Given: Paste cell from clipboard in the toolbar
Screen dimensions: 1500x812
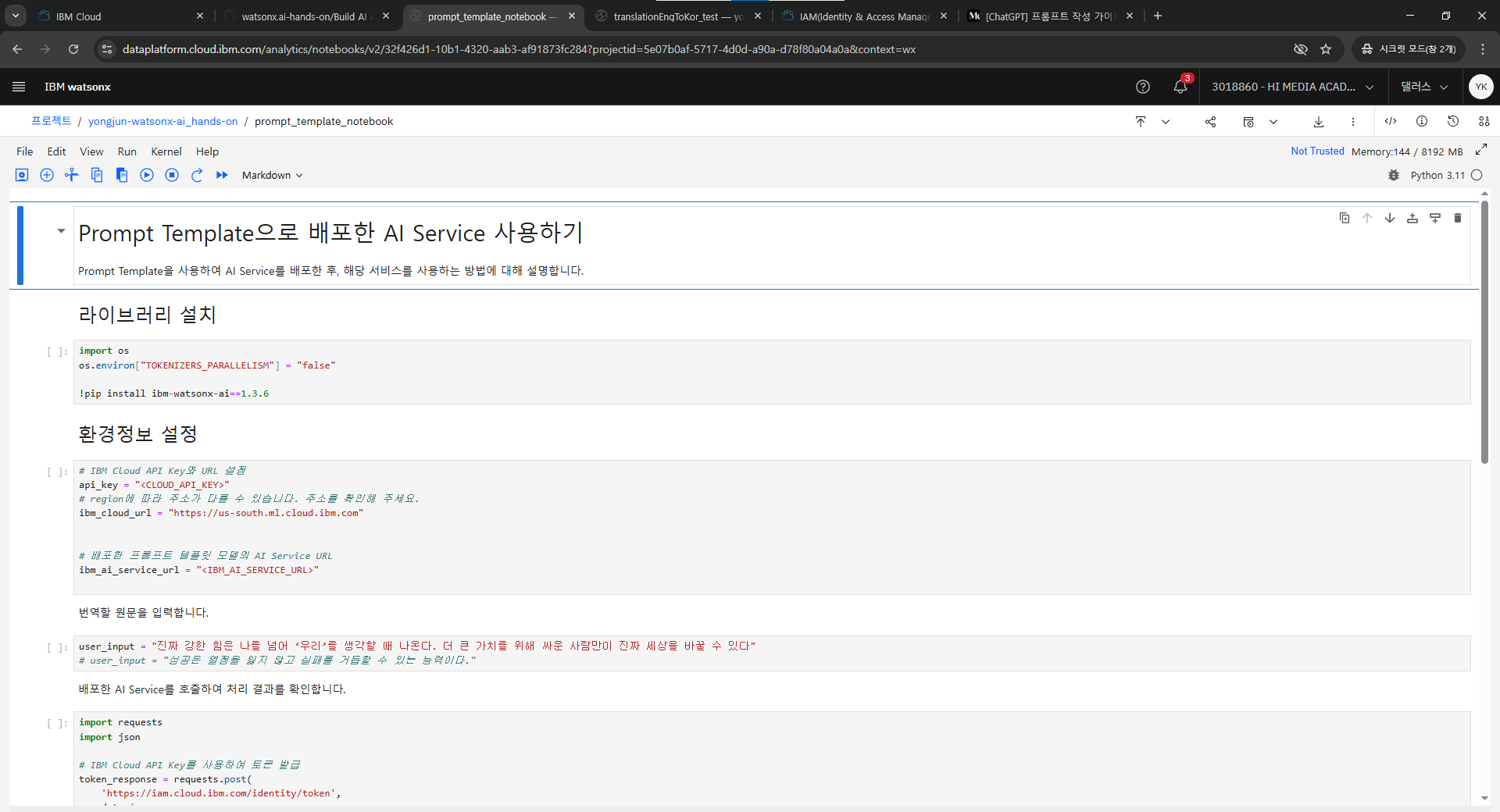Looking at the screenshot, I should 122,175.
